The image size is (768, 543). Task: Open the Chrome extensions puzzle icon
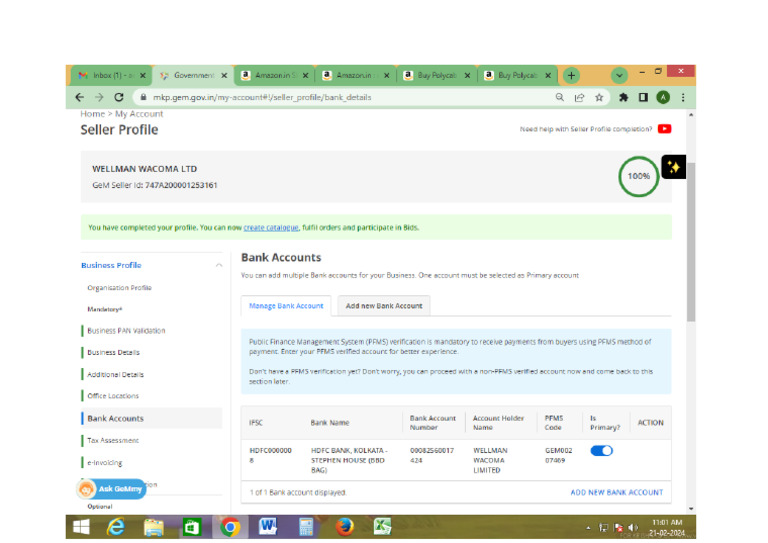[624, 97]
